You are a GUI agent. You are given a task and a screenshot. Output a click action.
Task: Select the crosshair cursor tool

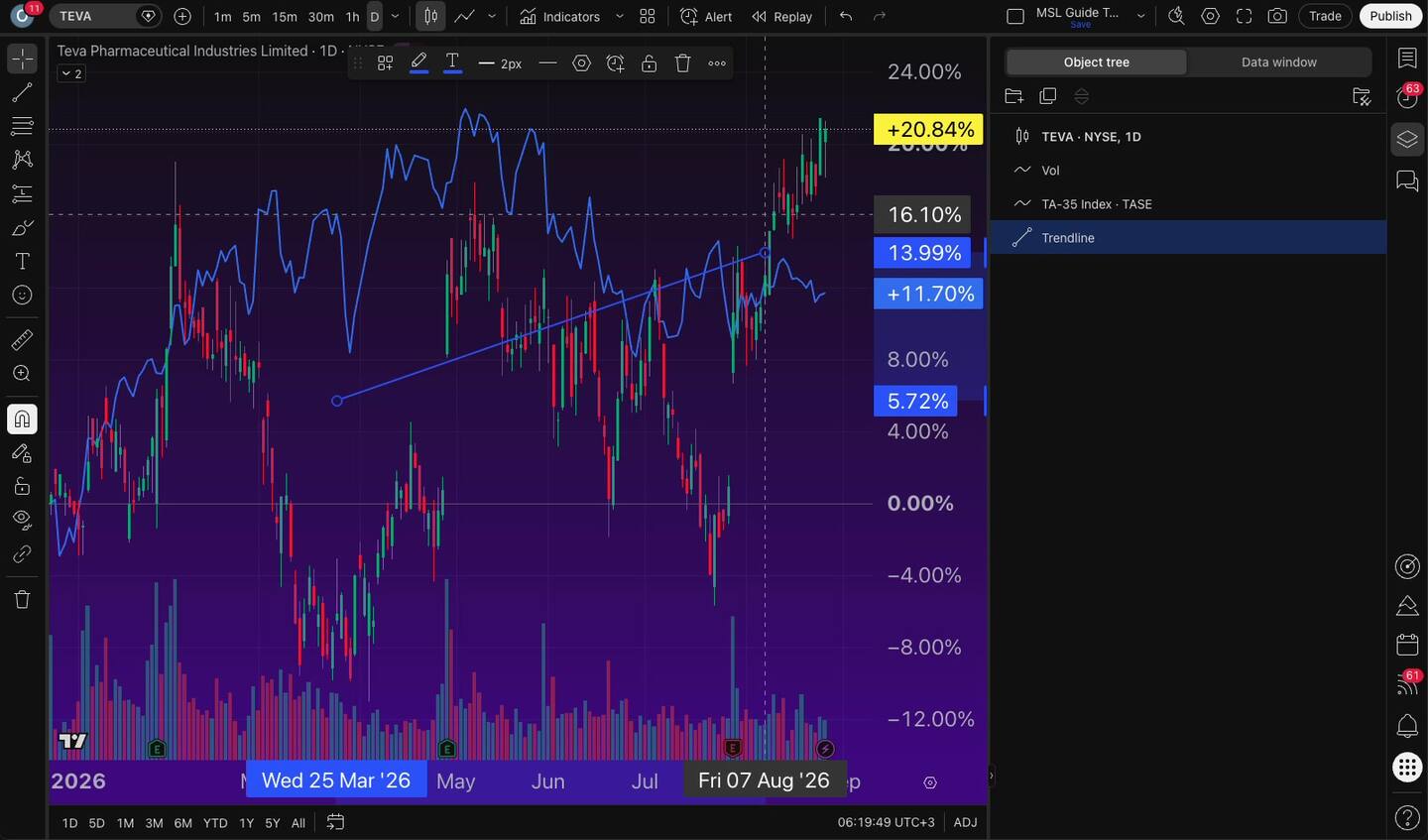point(22,60)
